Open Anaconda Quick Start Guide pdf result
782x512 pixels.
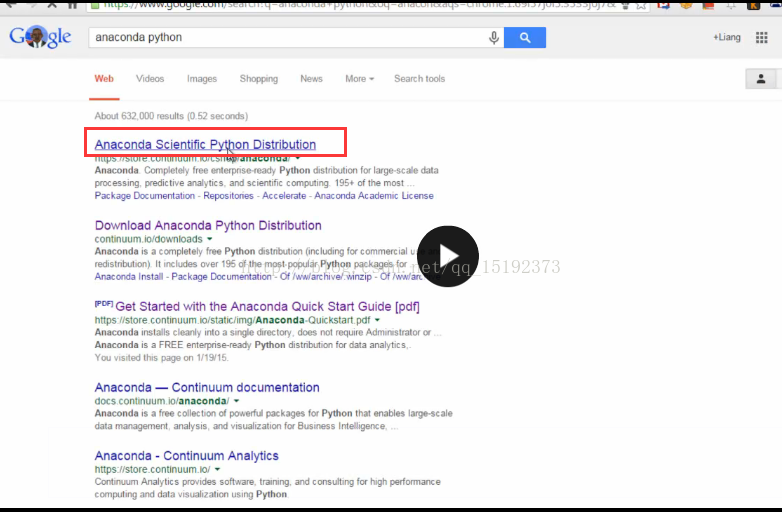[267, 306]
